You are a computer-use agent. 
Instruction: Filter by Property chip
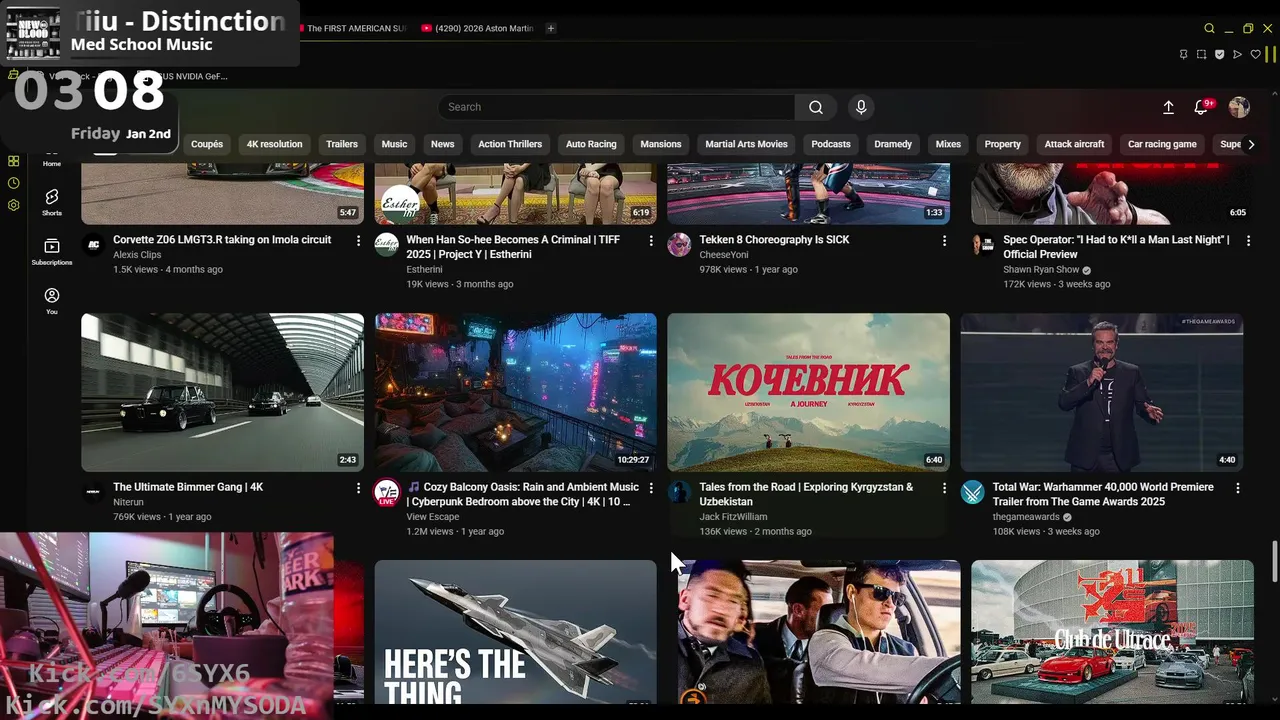pyautogui.click(x=1003, y=144)
